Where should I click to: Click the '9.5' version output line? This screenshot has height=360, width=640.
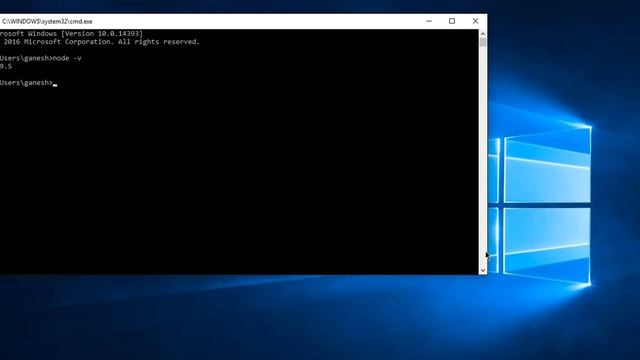[6, 67]
